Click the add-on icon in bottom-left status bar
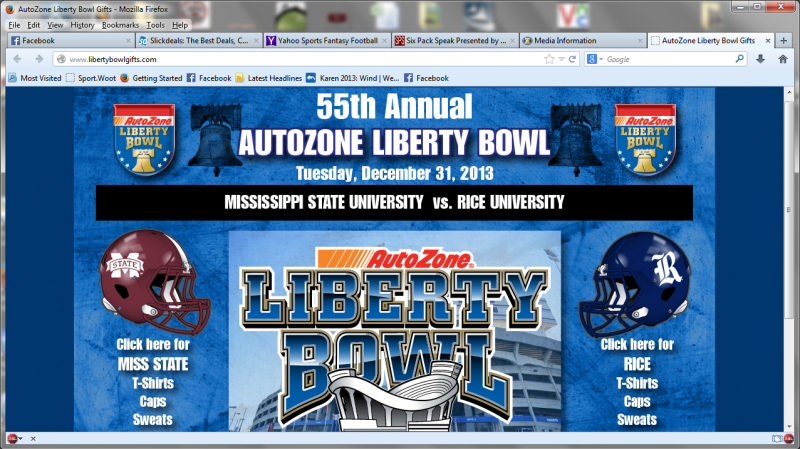 [12, 438]
